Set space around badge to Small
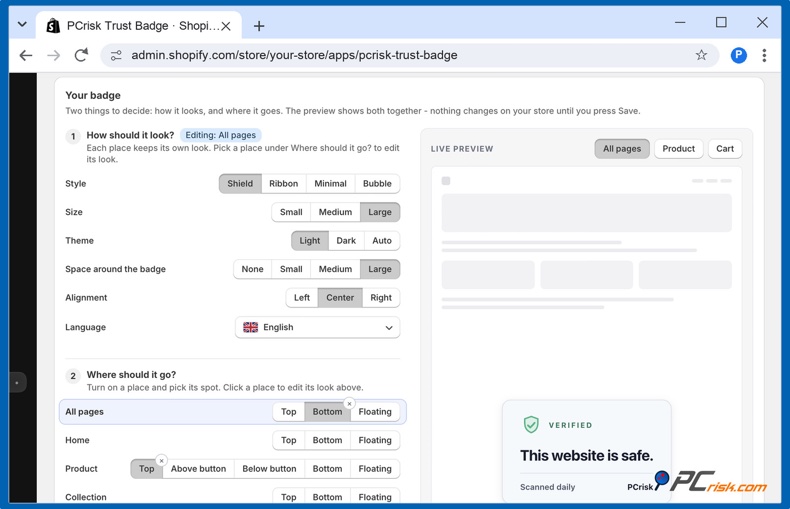This screenshot has width=790, height=509. [291, 269]
